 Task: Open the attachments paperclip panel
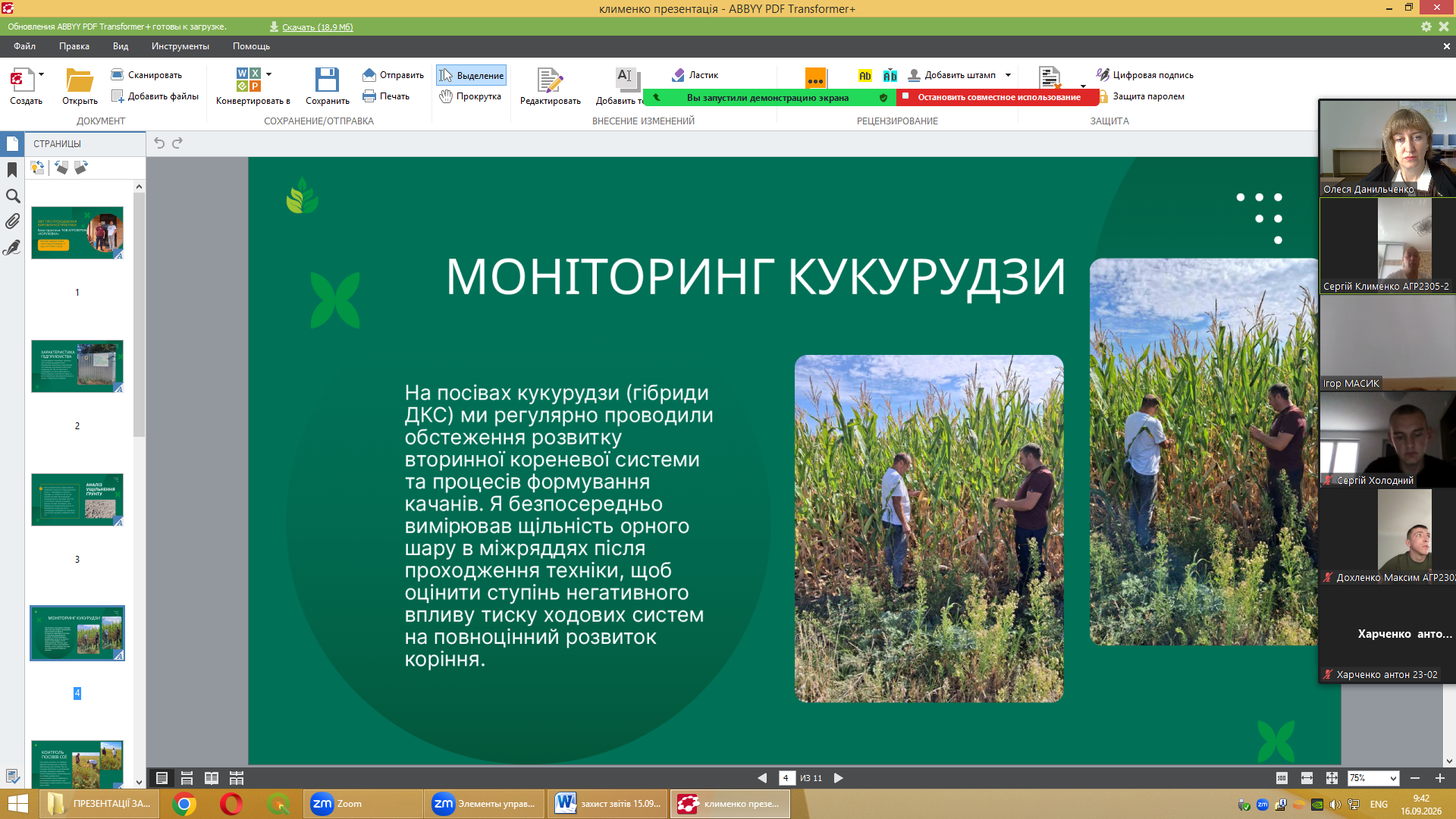[x=12, y=221]
